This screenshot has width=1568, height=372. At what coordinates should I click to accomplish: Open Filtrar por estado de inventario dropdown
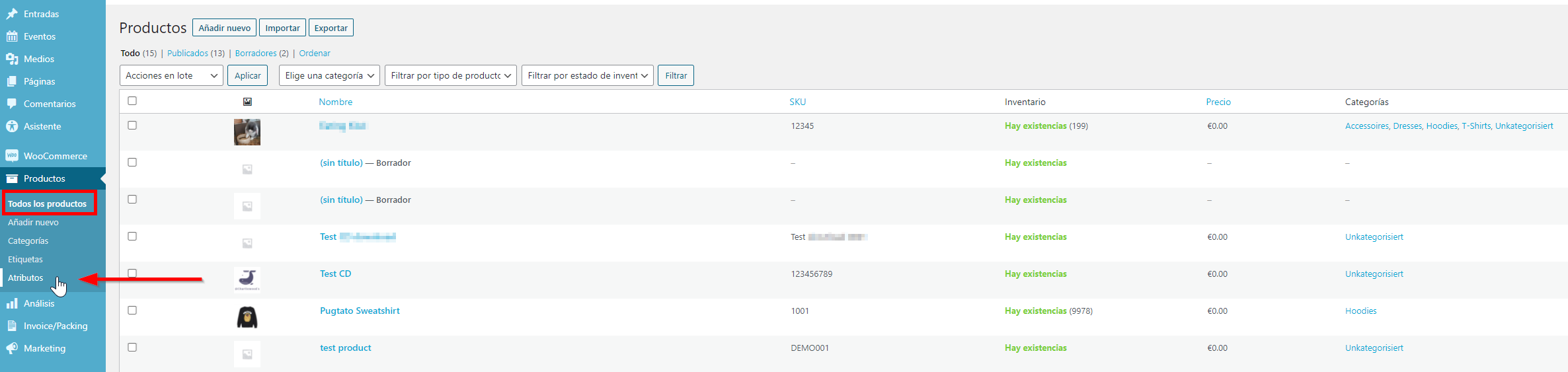[x=588, y=75]
